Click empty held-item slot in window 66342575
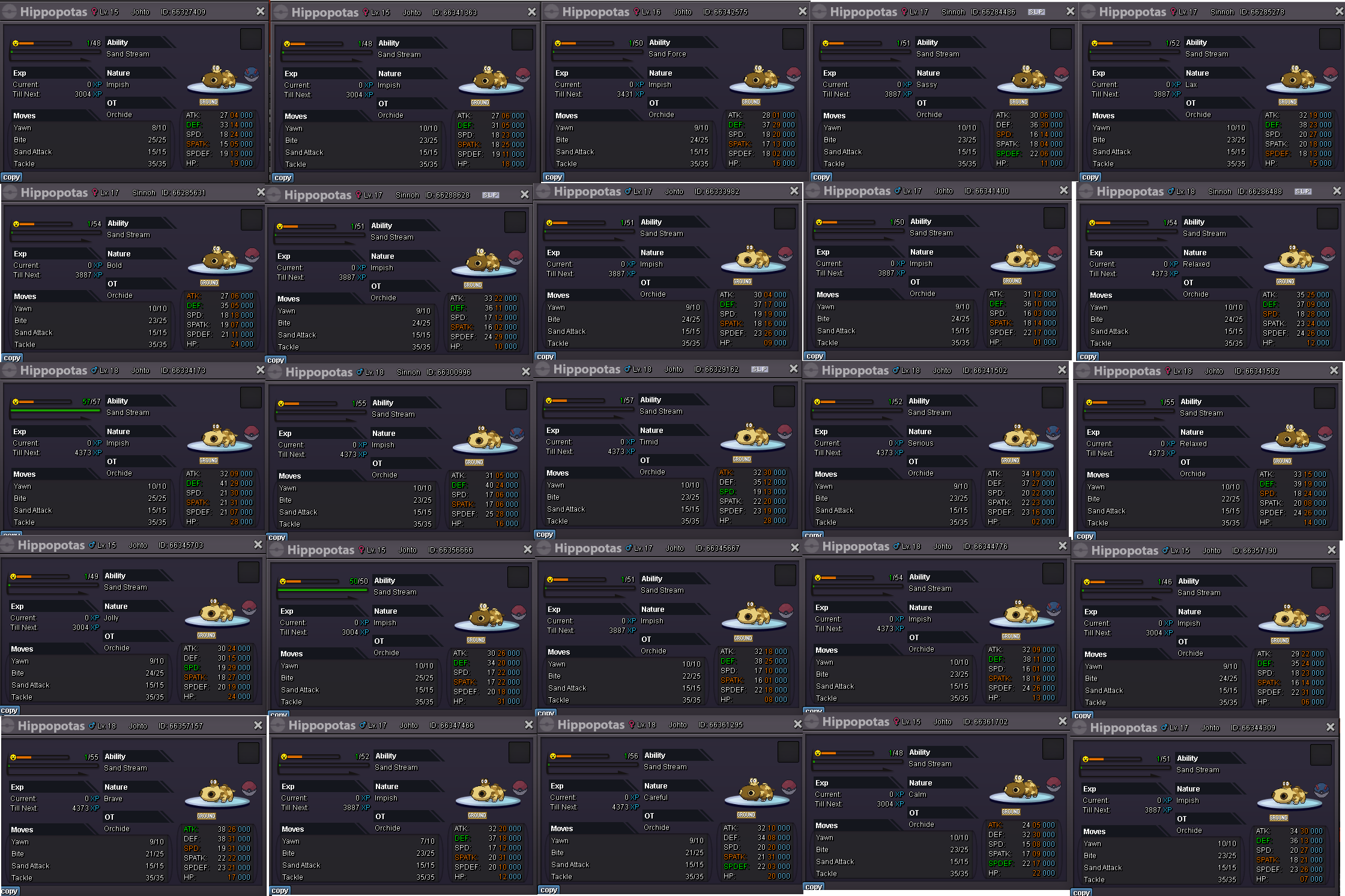The image size is (1345, 896). 793,39
